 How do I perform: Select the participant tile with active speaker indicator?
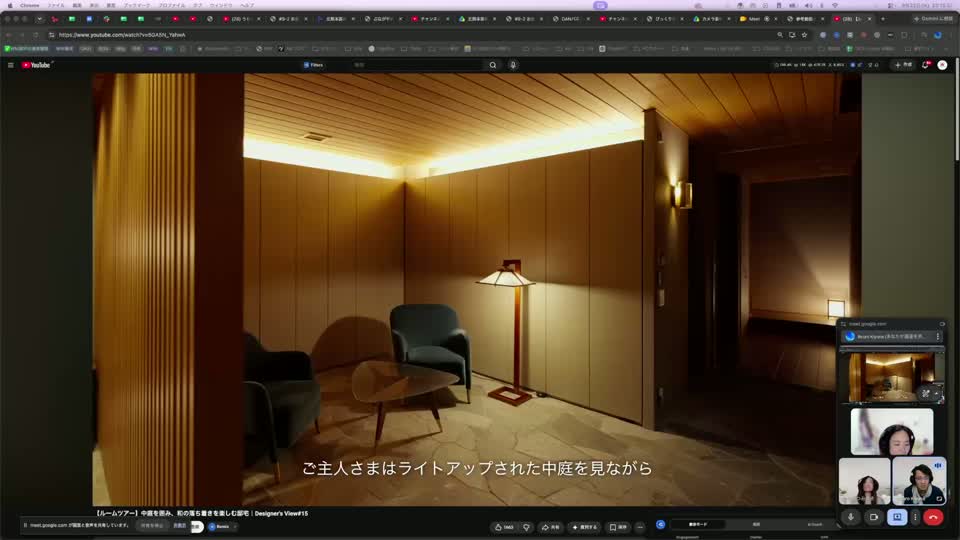tap(919, 481)
